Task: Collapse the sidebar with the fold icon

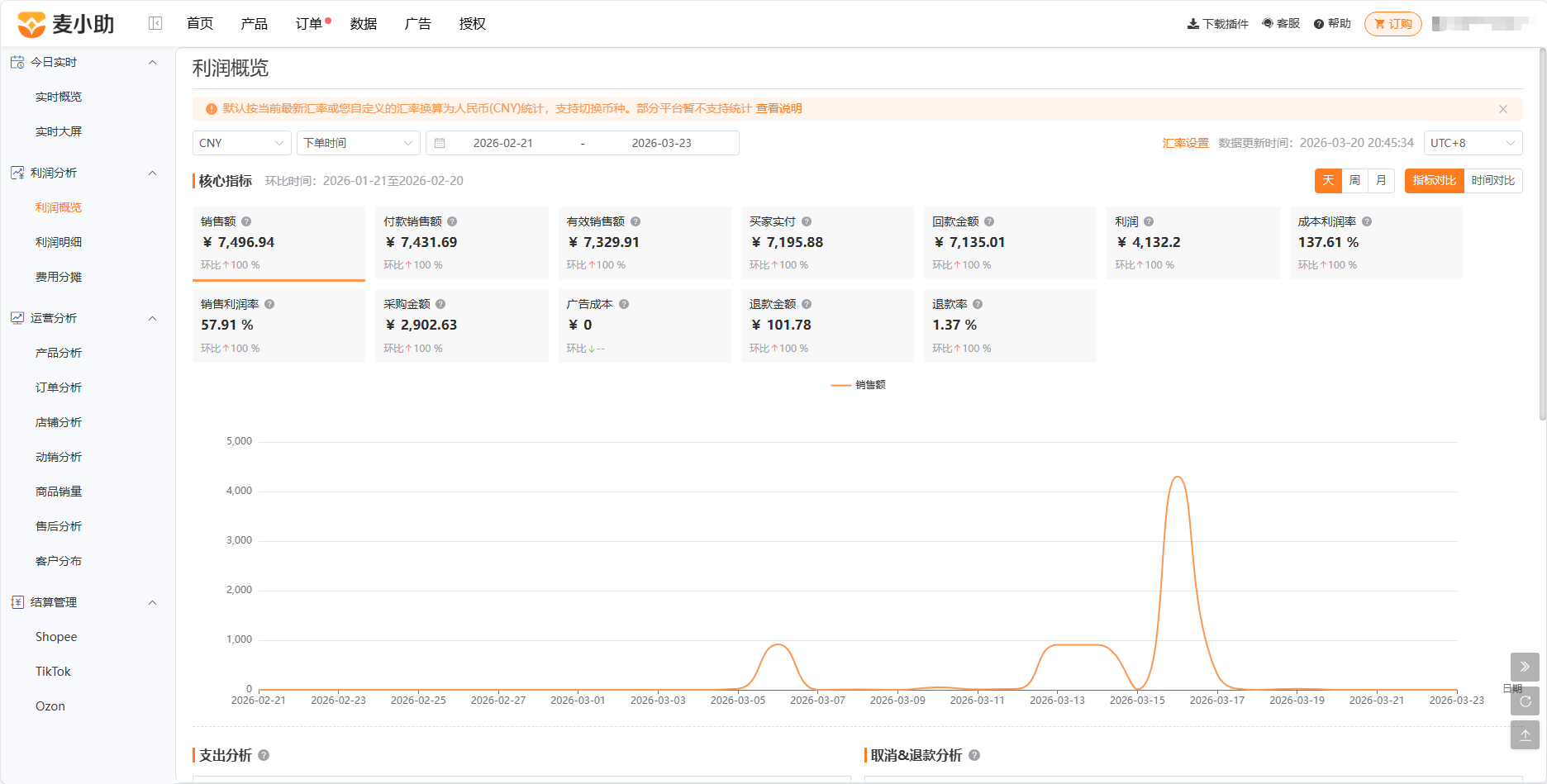Action: [x=155, y=23]
